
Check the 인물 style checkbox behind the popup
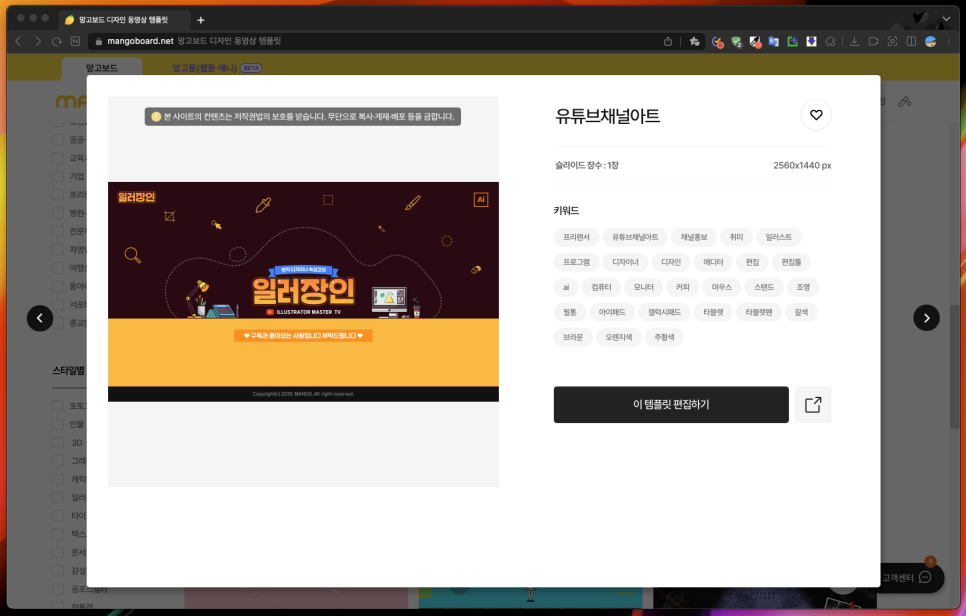coord(58,424)
